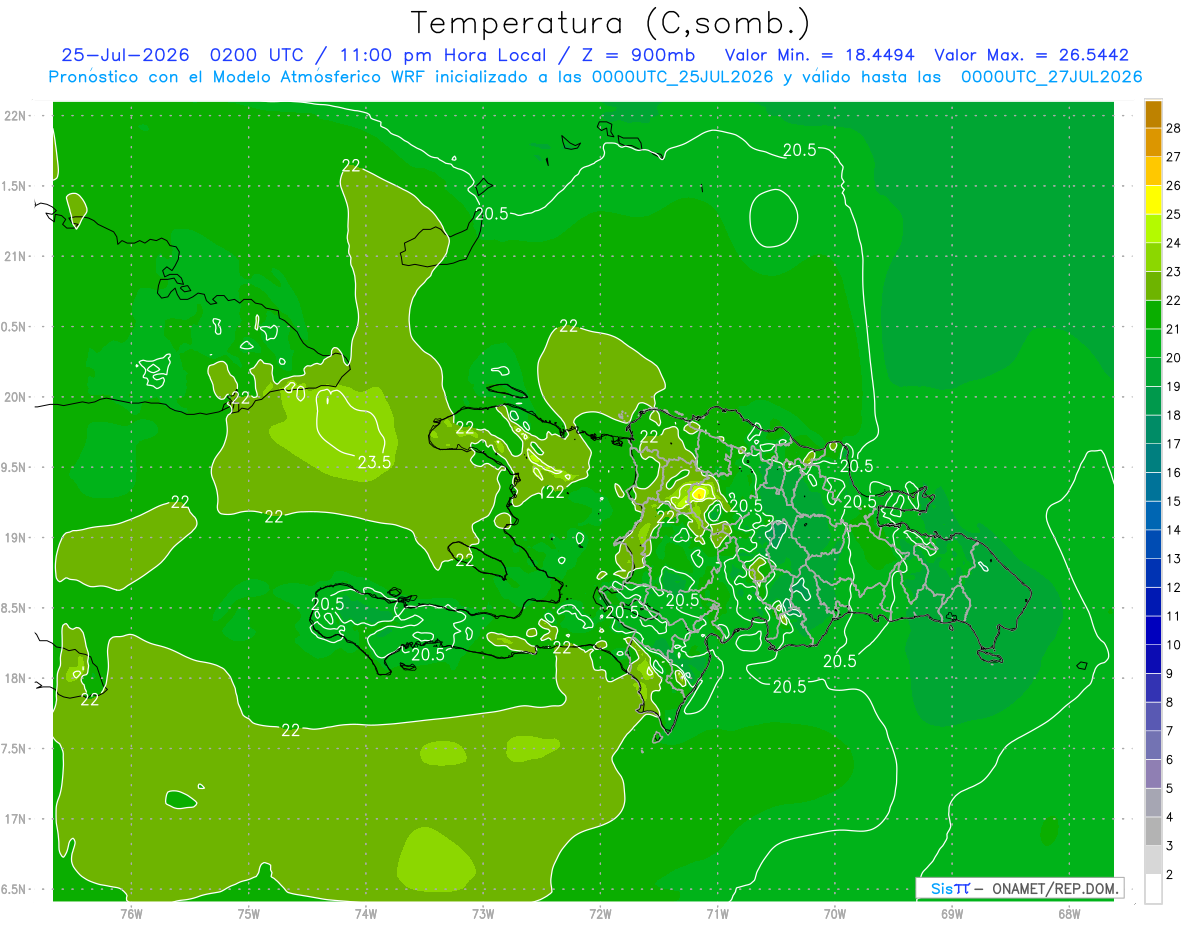Click the color scale tick label '28'
The height and width of the screenshot is (927, 1200).
point(1174,128)
